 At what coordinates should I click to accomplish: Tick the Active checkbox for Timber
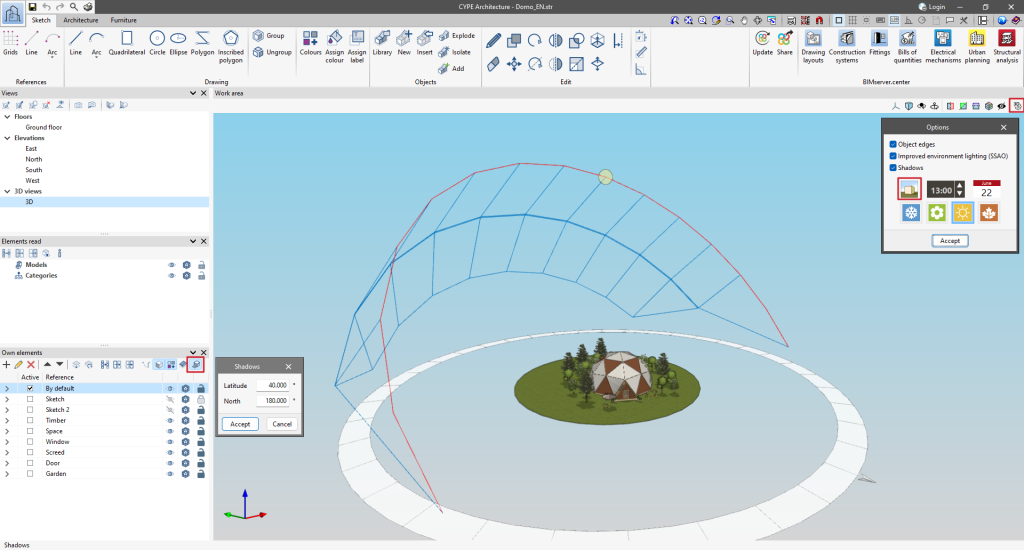point(30,420)
